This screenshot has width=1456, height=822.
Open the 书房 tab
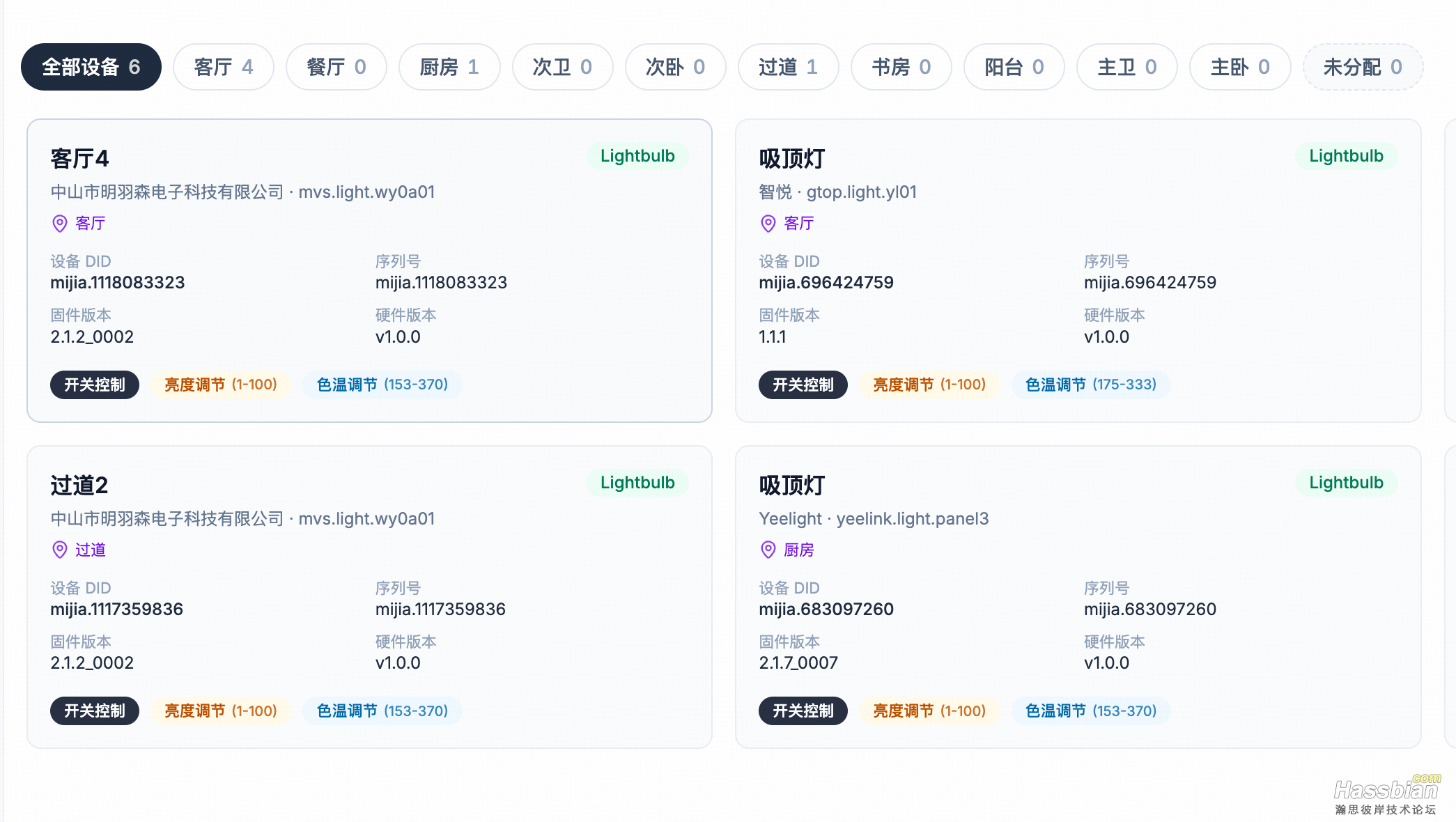pos(901,67)
